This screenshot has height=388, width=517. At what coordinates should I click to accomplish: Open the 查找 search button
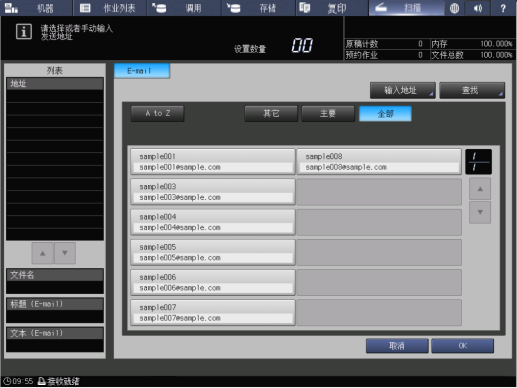pos(472,90)
